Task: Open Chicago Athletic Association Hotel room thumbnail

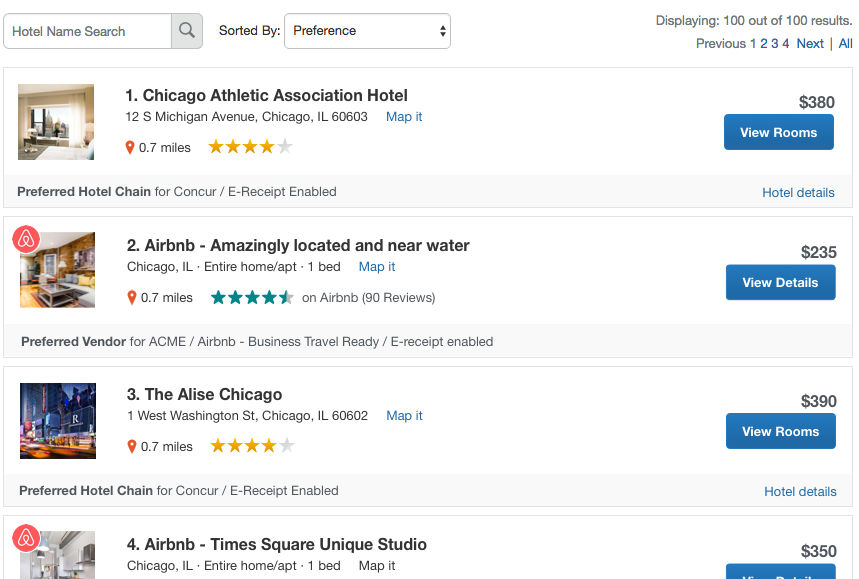Action: [56, 122]
